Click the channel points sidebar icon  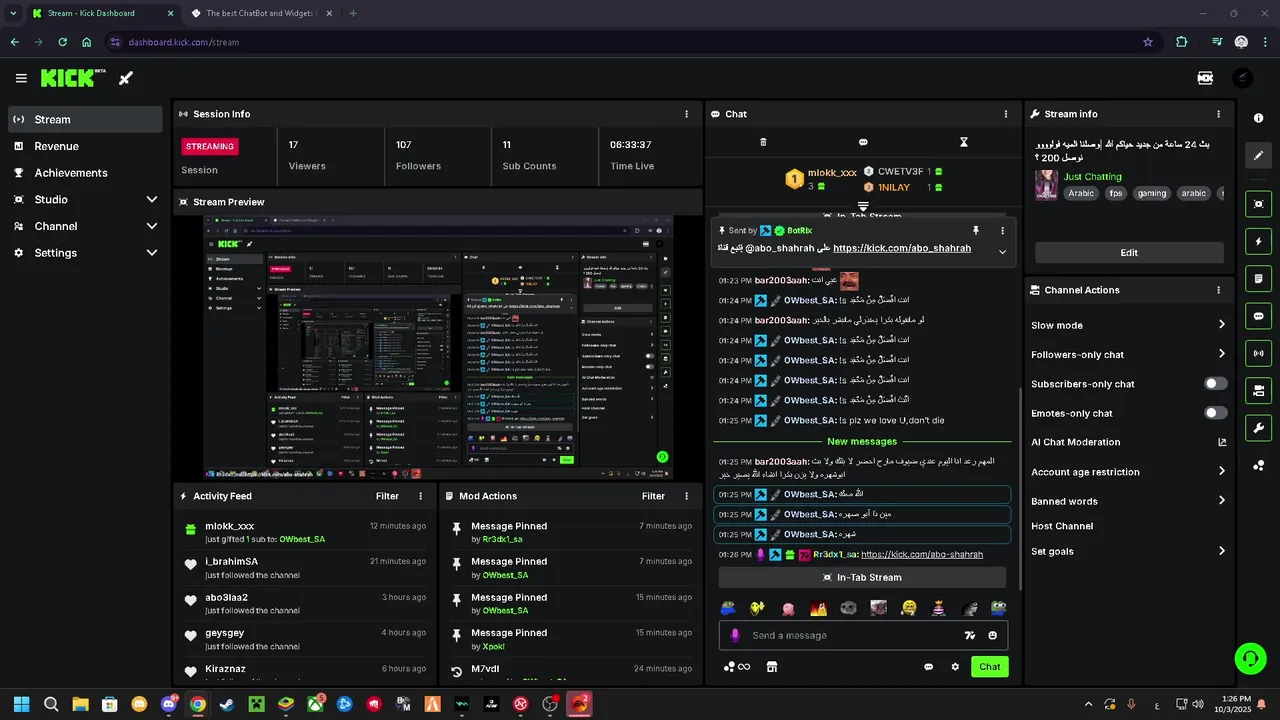click(1258, 466)
